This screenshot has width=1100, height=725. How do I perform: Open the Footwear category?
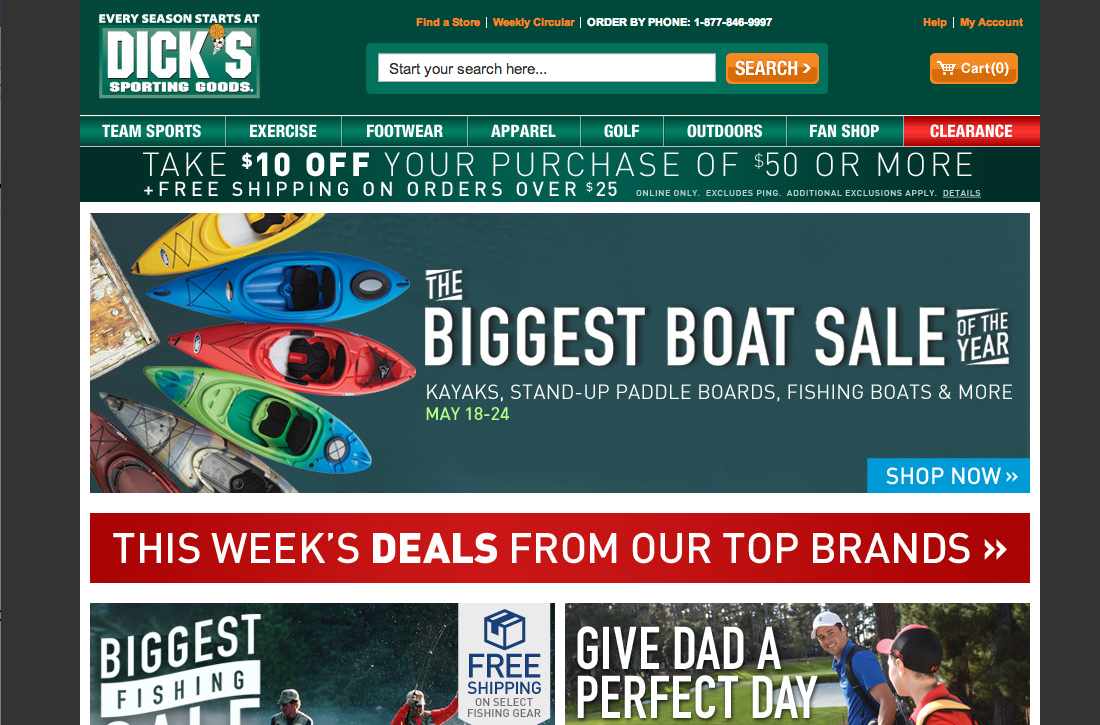[x=404, y=131]
